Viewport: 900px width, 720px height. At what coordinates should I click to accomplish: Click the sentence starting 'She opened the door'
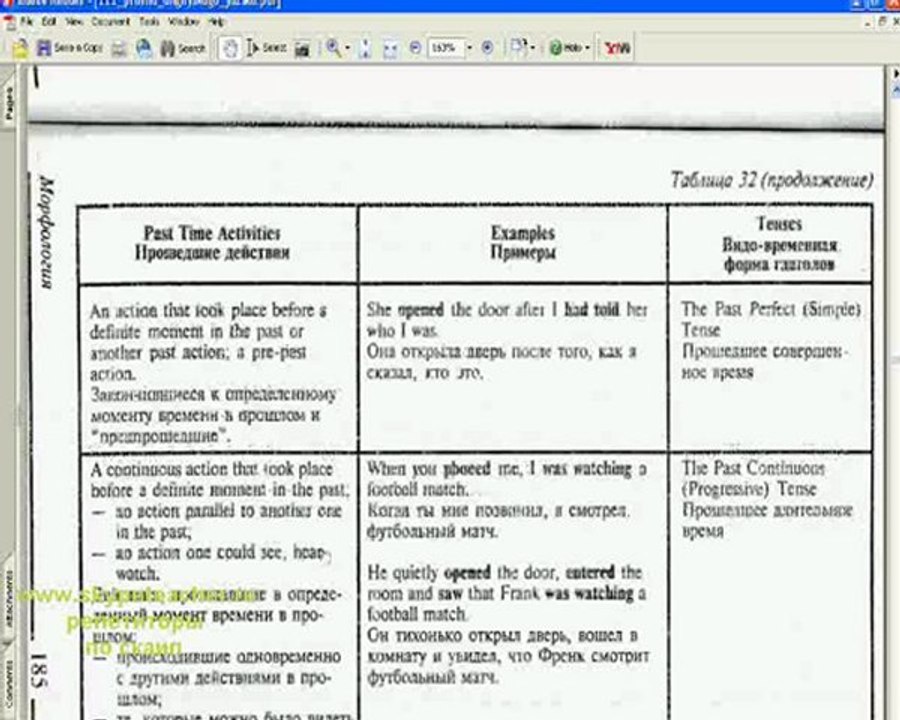point(507,320)
